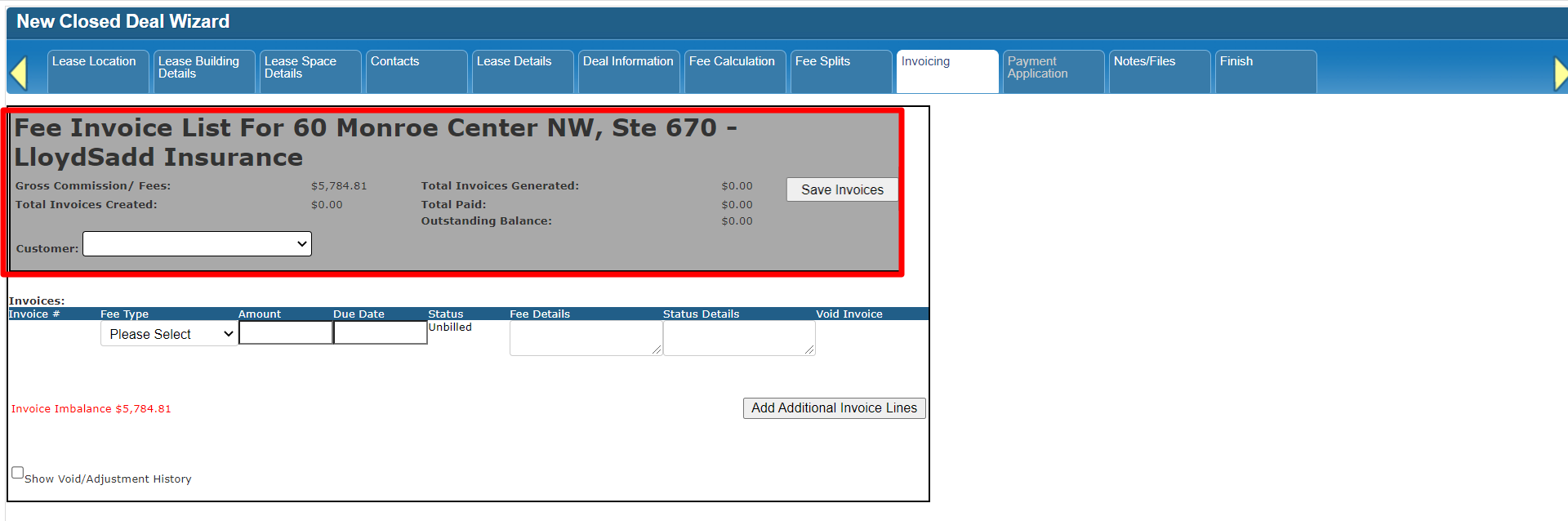This screenshot has height=521, width=1568.
Task: Go to the Lease Space Details tab
Action: 310,70
